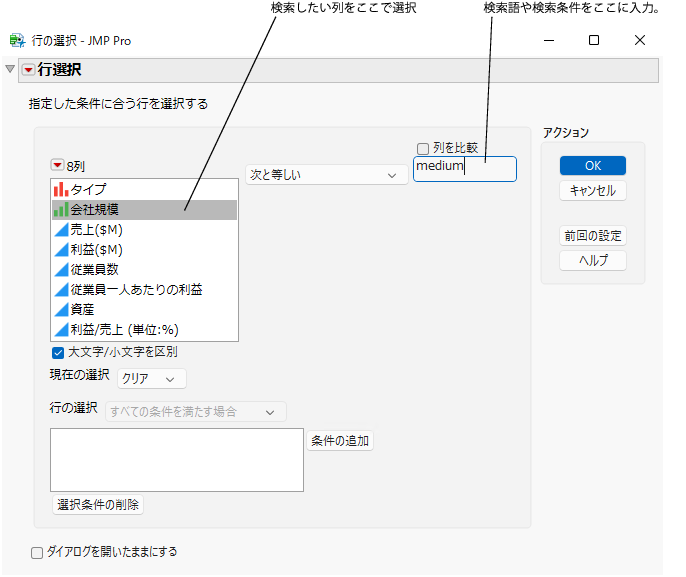Click the green bar icon of 会社規模
The width and height of the screenshot is (686, 577).
pyautogui.click(x=61, y=210)
